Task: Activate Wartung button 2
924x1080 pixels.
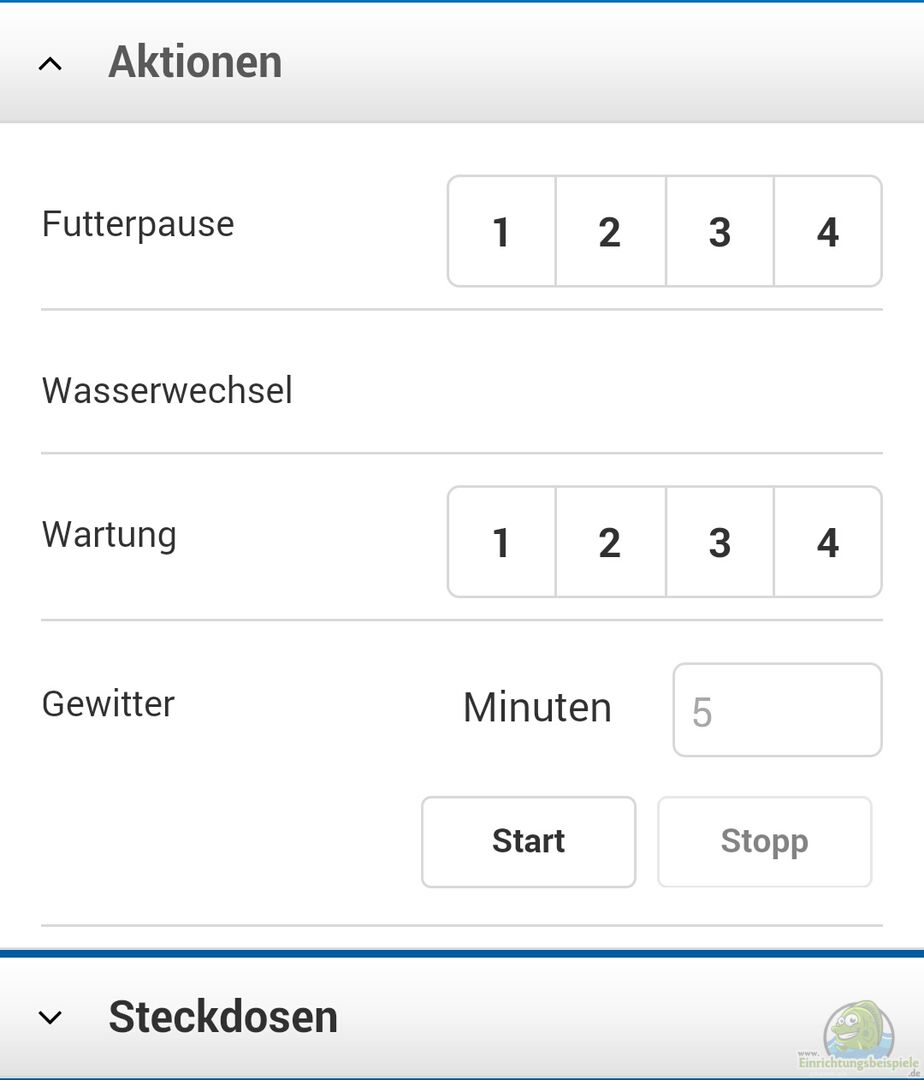Action: click(x=610, y=542)
